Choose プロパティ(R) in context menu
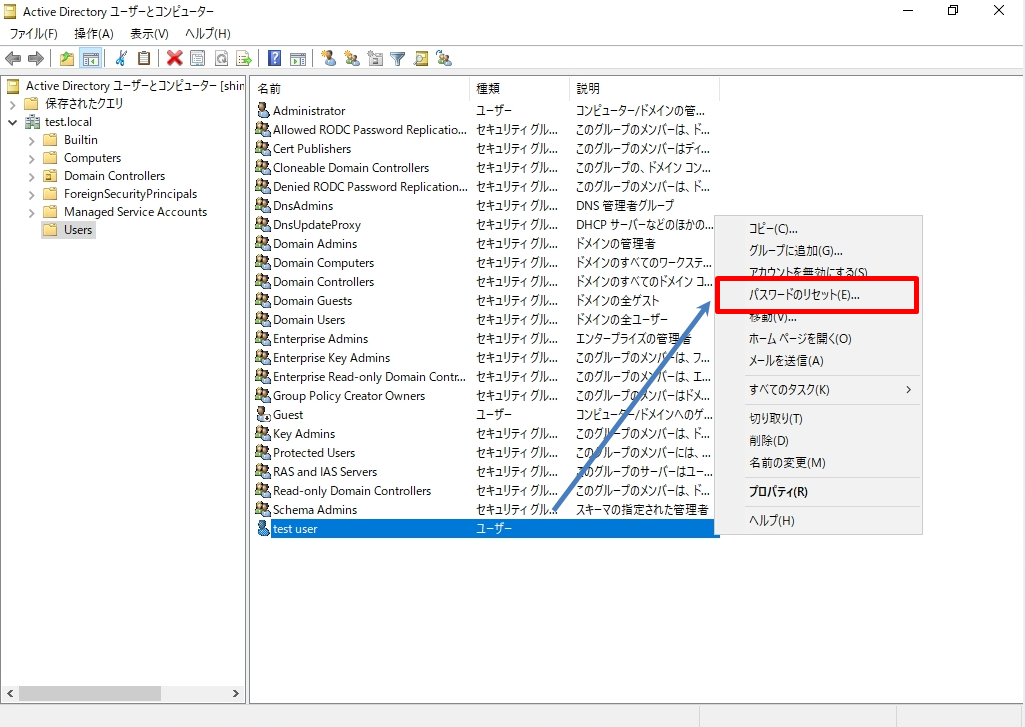The image size is (1025, 727). click(x=818, y=492)
